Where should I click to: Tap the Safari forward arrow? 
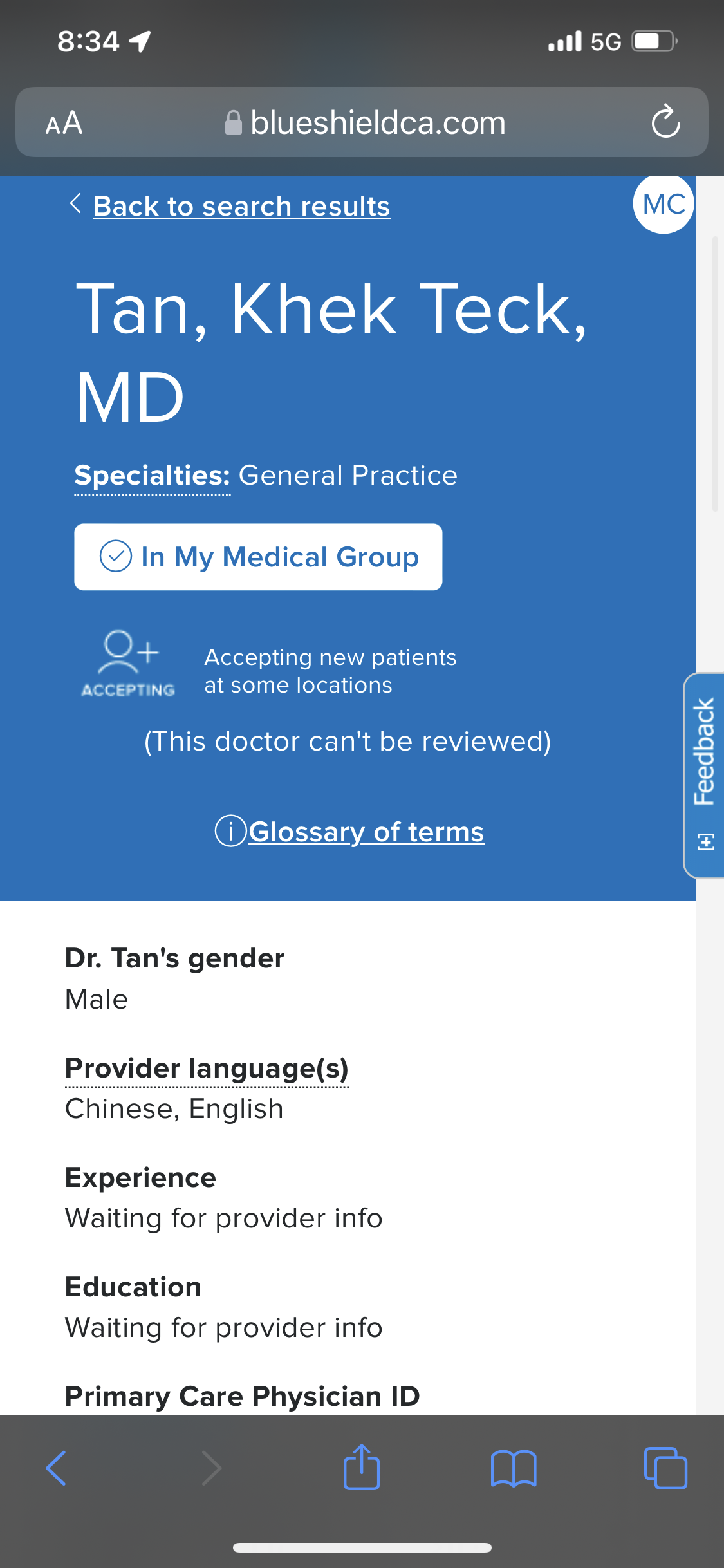[x=211, y=1468]
